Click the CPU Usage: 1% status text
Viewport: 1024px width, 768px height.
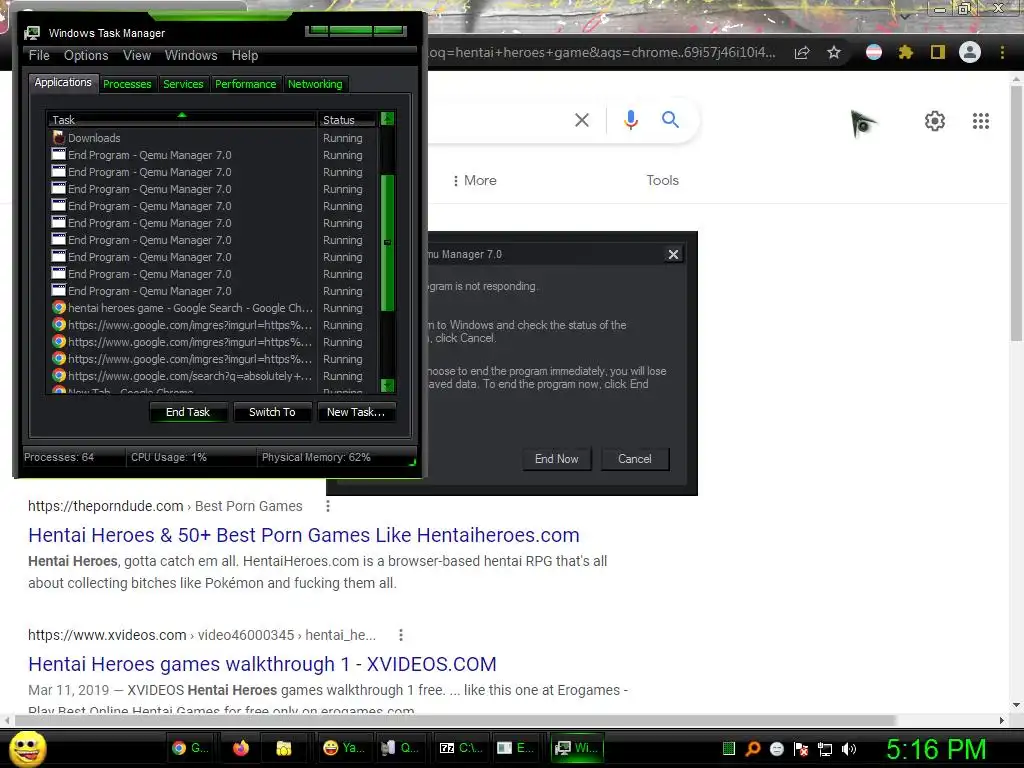(x=168, y=457)
